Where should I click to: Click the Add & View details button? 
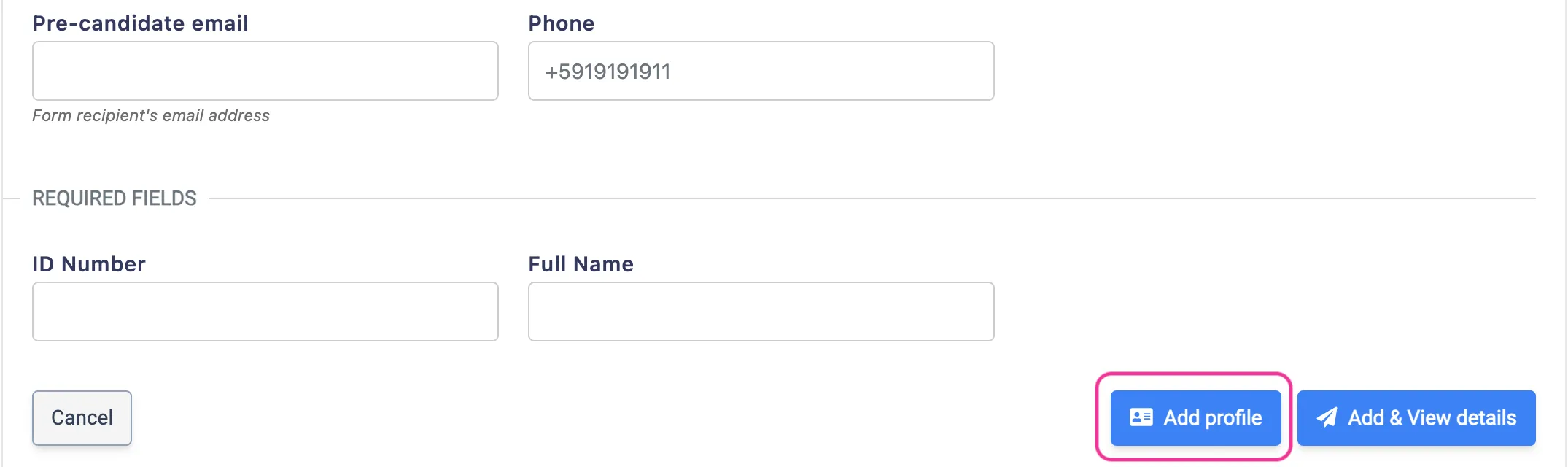(1415, 417)
